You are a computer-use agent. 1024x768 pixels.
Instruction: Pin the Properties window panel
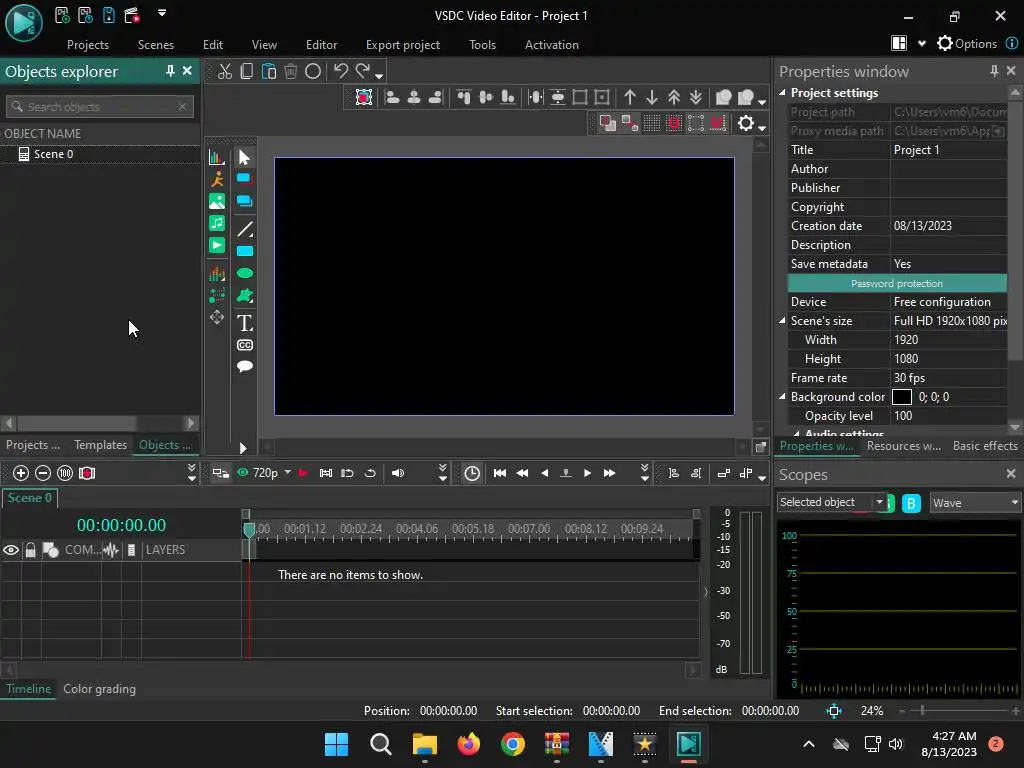coord(994,71)
